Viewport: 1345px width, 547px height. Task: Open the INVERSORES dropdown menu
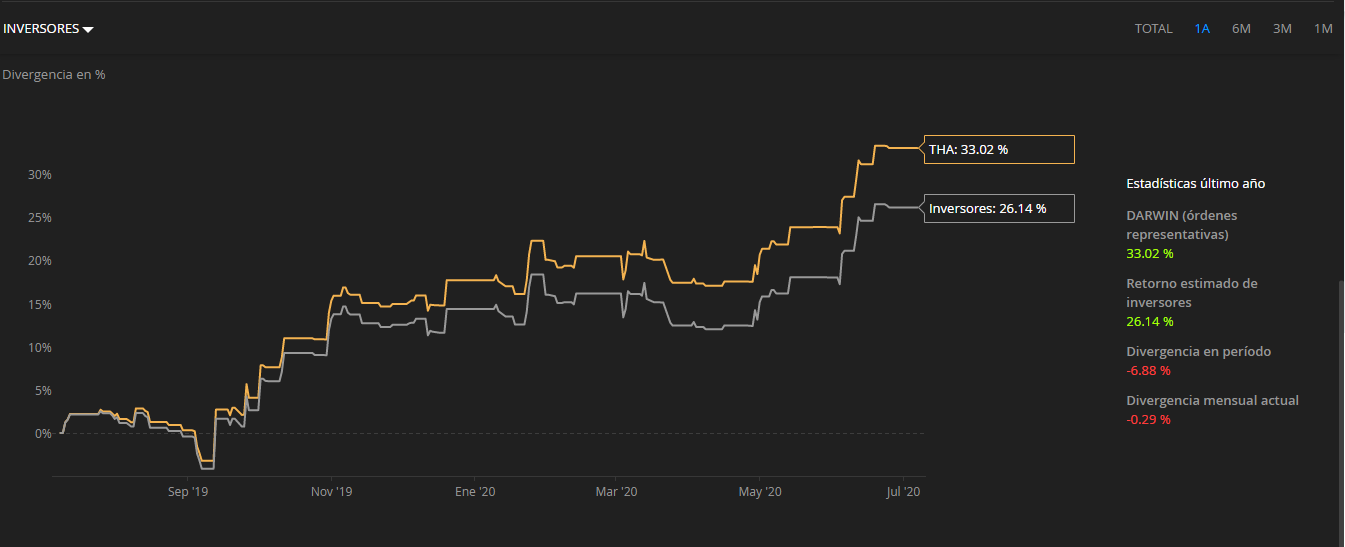click(x=48, y=29)
